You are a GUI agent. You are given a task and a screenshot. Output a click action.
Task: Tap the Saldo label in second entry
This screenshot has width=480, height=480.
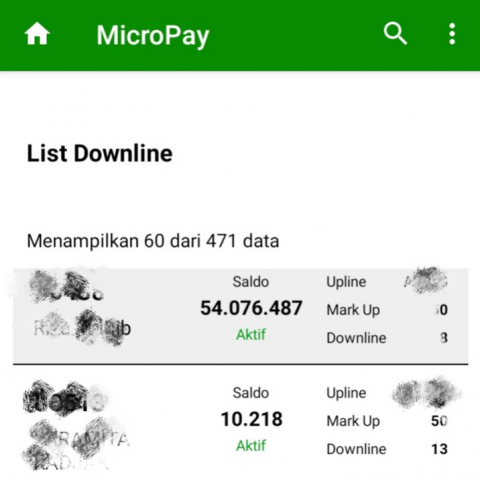pyautogui.click(x=251, y=393)
